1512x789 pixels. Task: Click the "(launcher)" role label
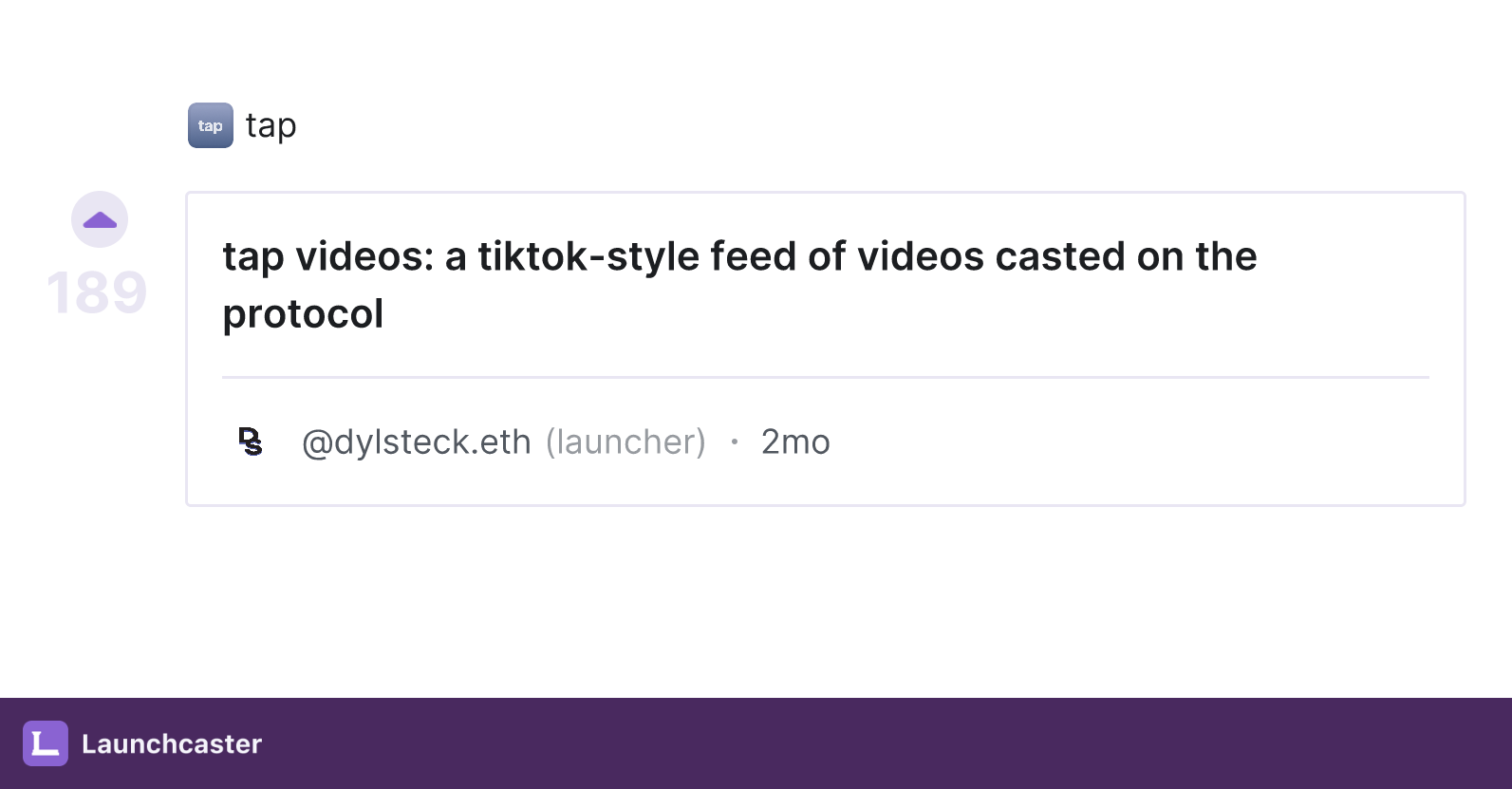point(625,441)
